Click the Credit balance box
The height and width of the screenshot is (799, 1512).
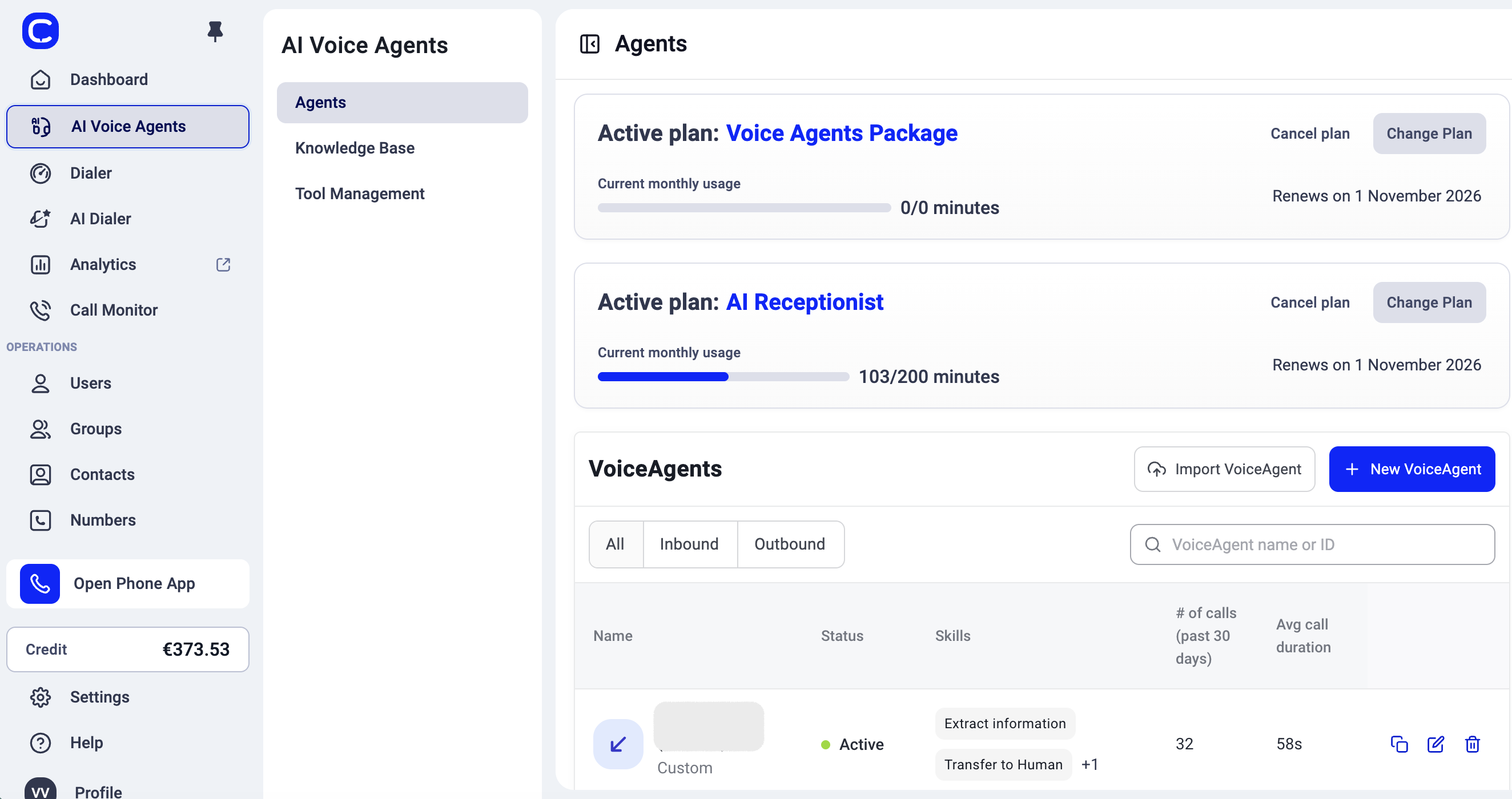point(127,649)
